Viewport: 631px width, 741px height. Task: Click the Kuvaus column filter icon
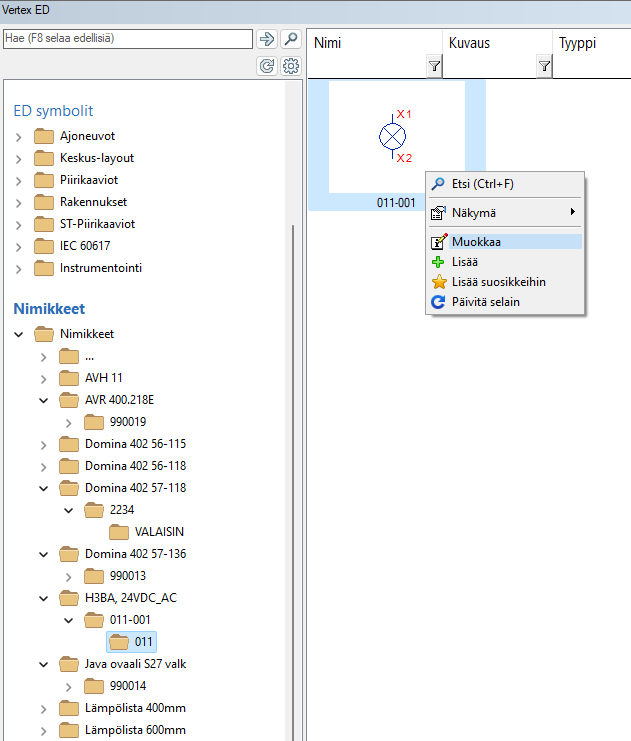click(x=544, y=67)
